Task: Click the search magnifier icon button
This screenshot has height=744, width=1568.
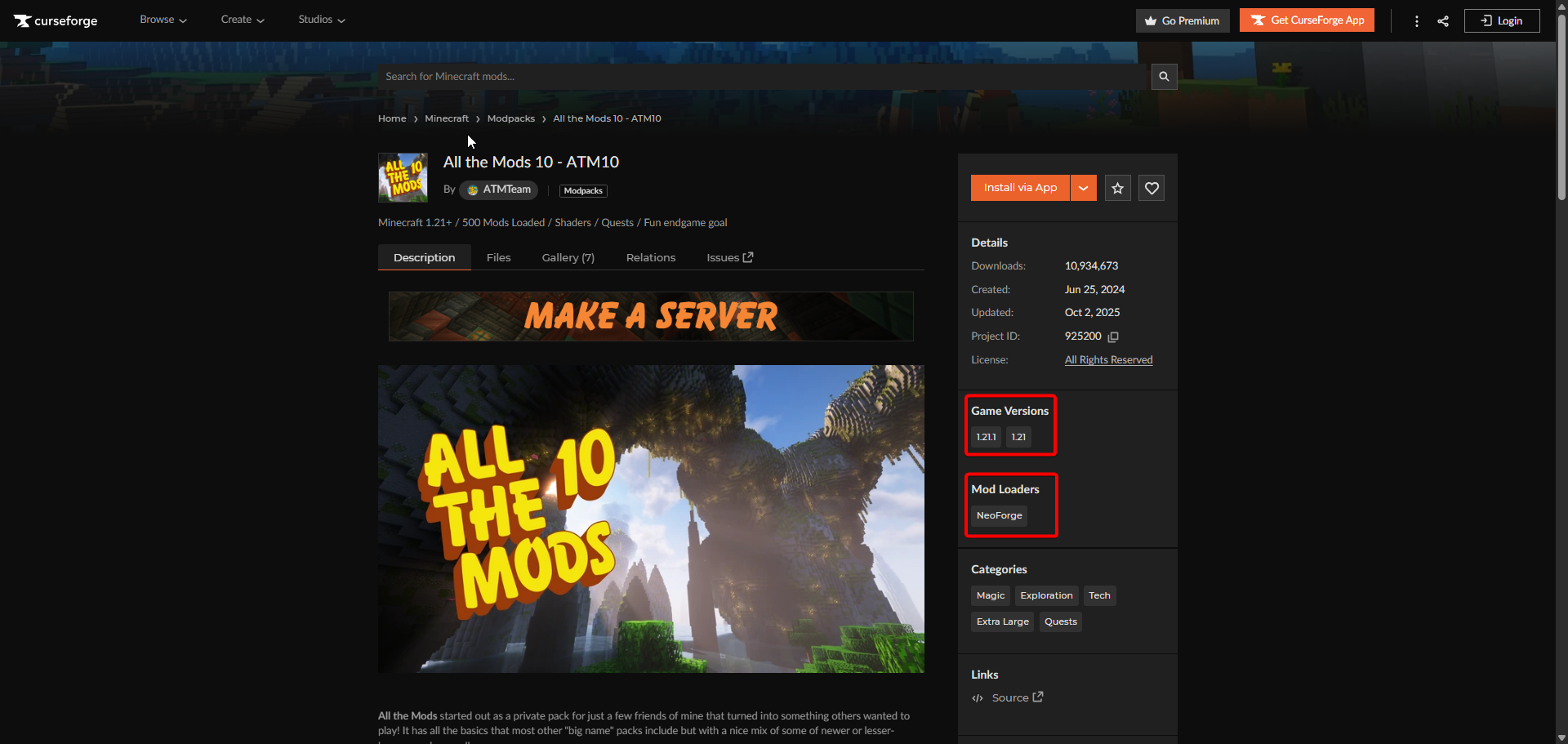Action: point(1164,77)
